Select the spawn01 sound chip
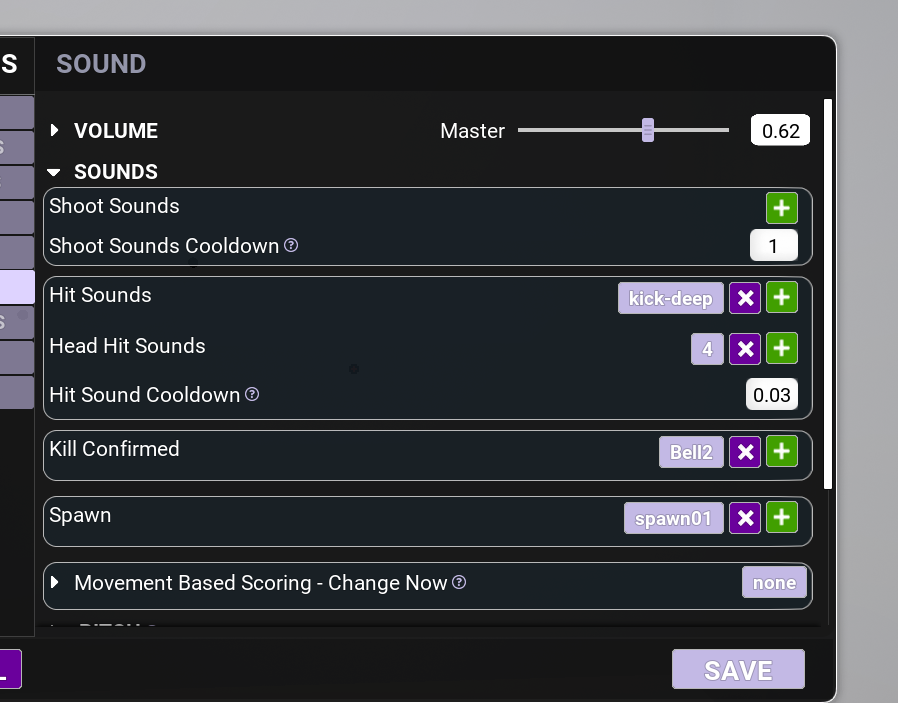898x703 pixels. (x=674, y=518)
